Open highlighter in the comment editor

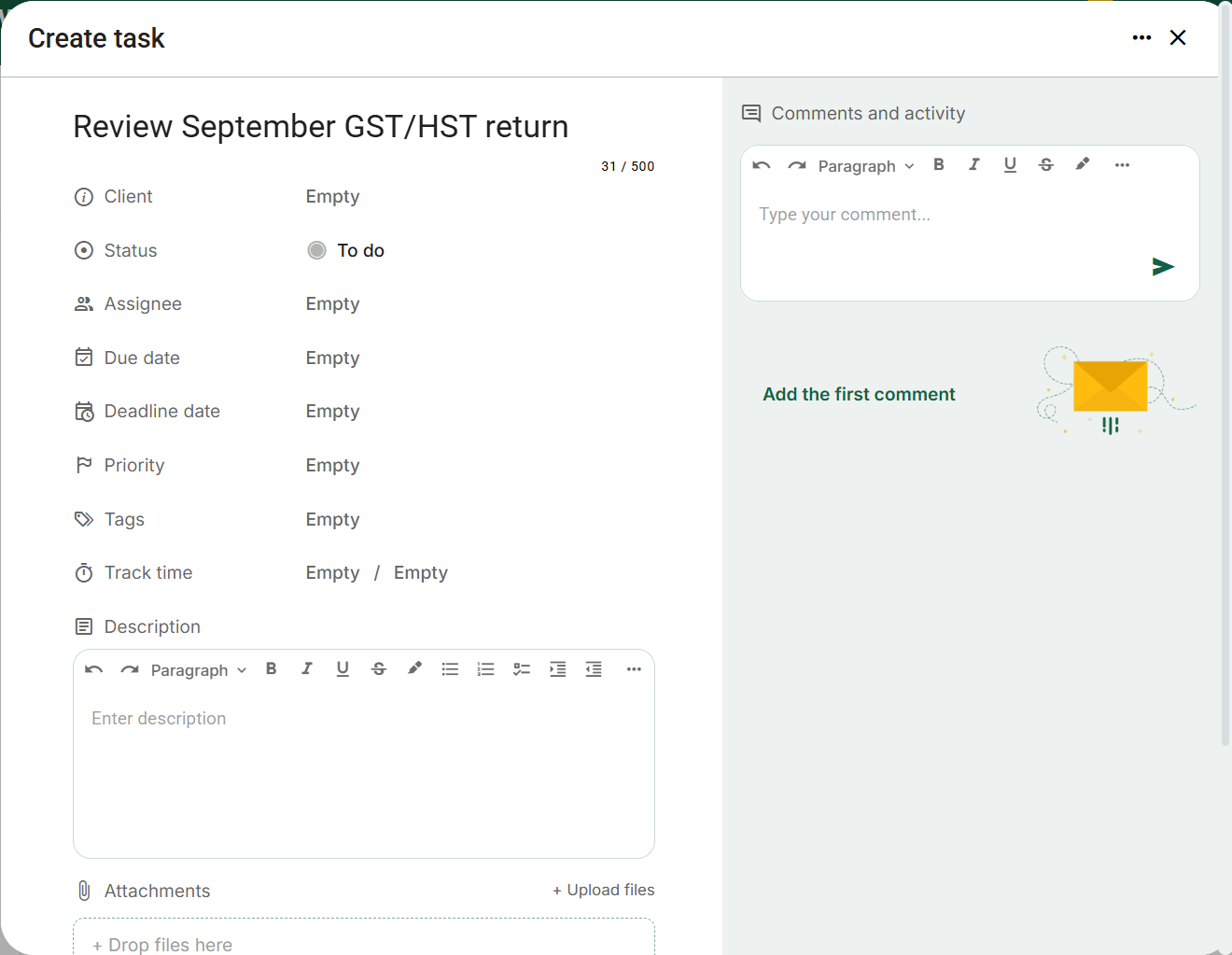pos(1082,164)
